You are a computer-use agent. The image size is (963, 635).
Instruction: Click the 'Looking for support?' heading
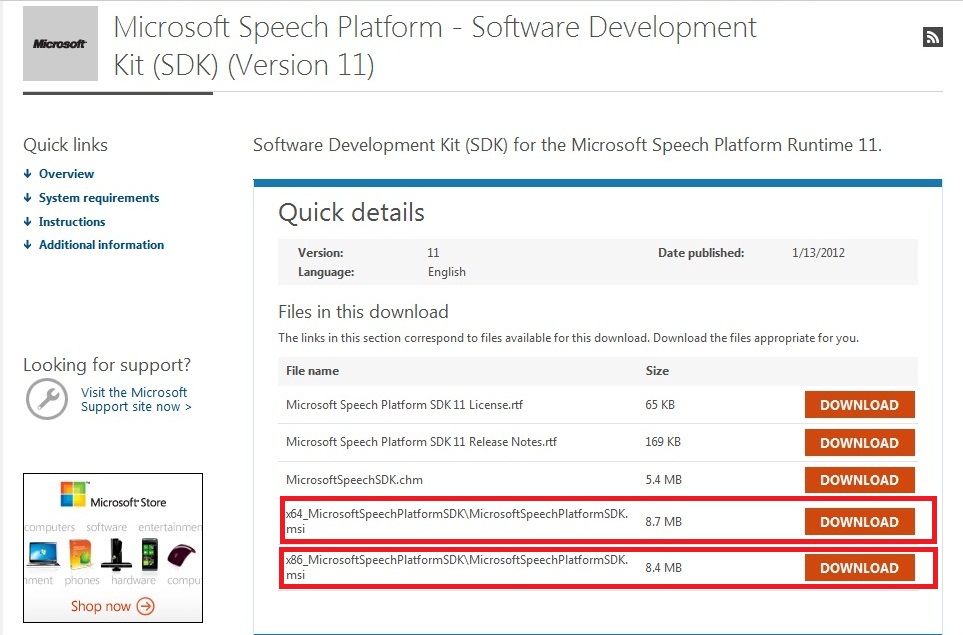107,365
